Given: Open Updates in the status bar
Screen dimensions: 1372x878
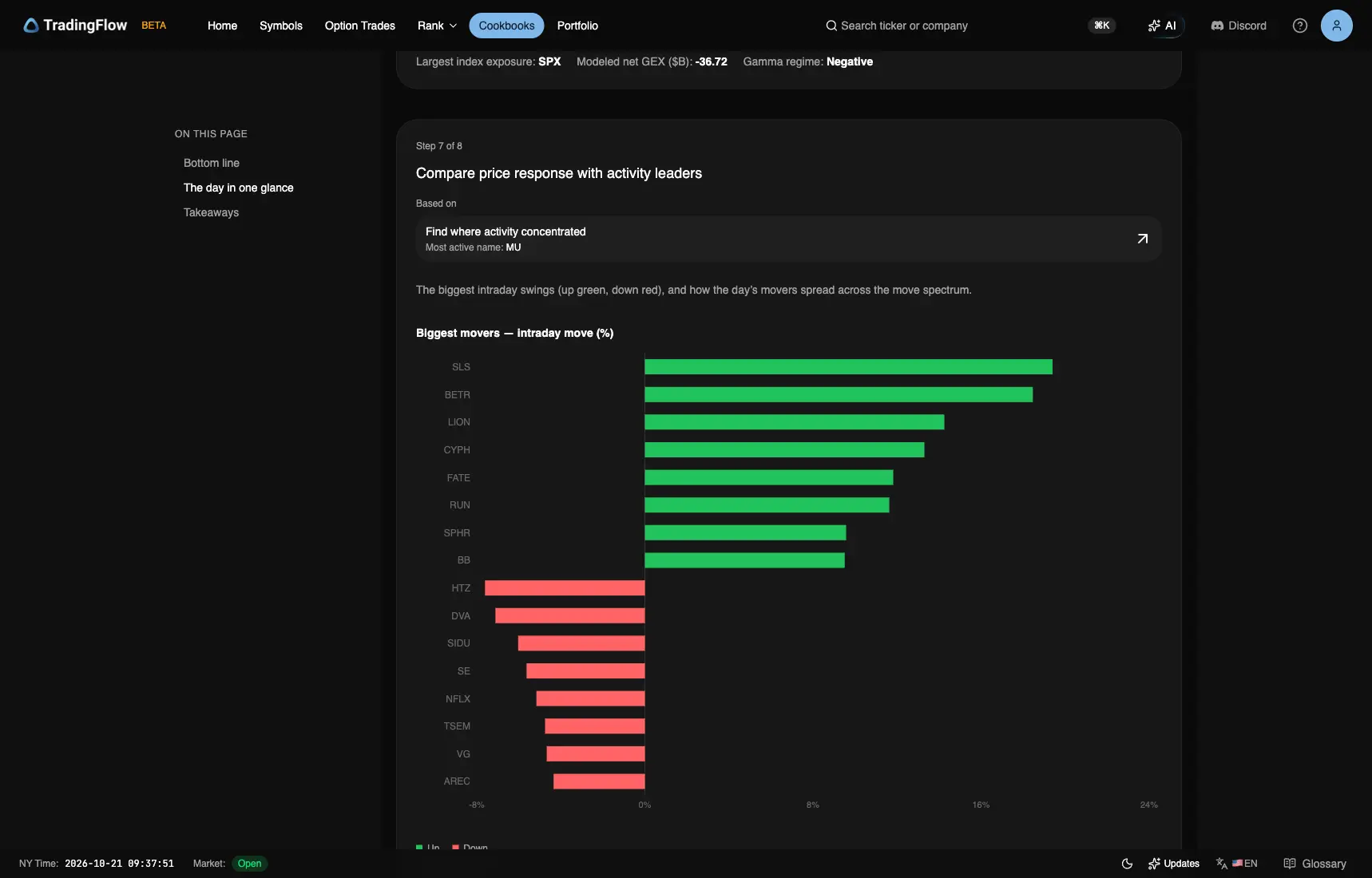Looking at the screenshot, I should click(1174, 864).
